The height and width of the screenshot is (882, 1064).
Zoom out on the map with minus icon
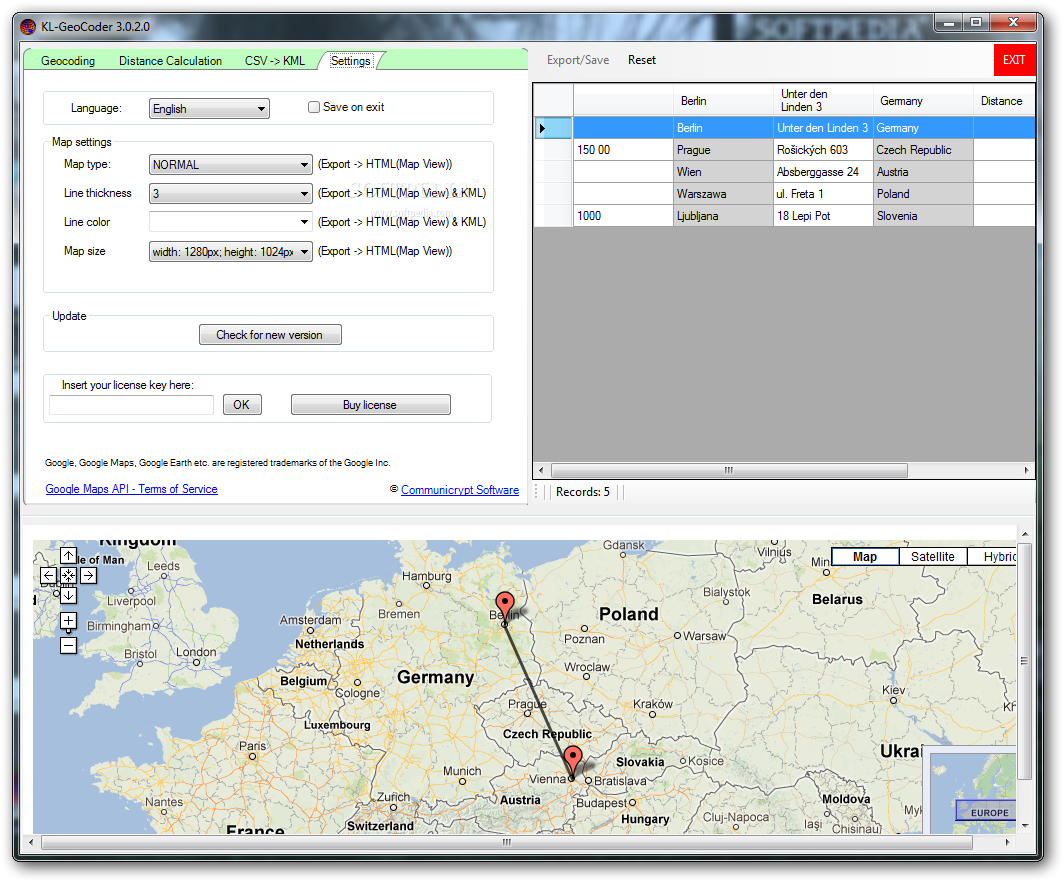click(x=68, y=645)
